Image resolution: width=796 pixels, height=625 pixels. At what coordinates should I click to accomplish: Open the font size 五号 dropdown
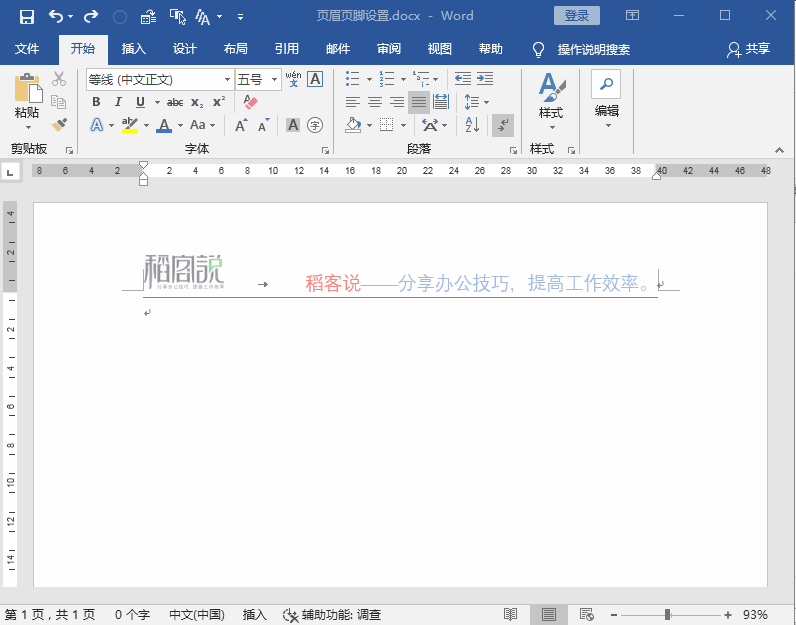tap(275, 80)
